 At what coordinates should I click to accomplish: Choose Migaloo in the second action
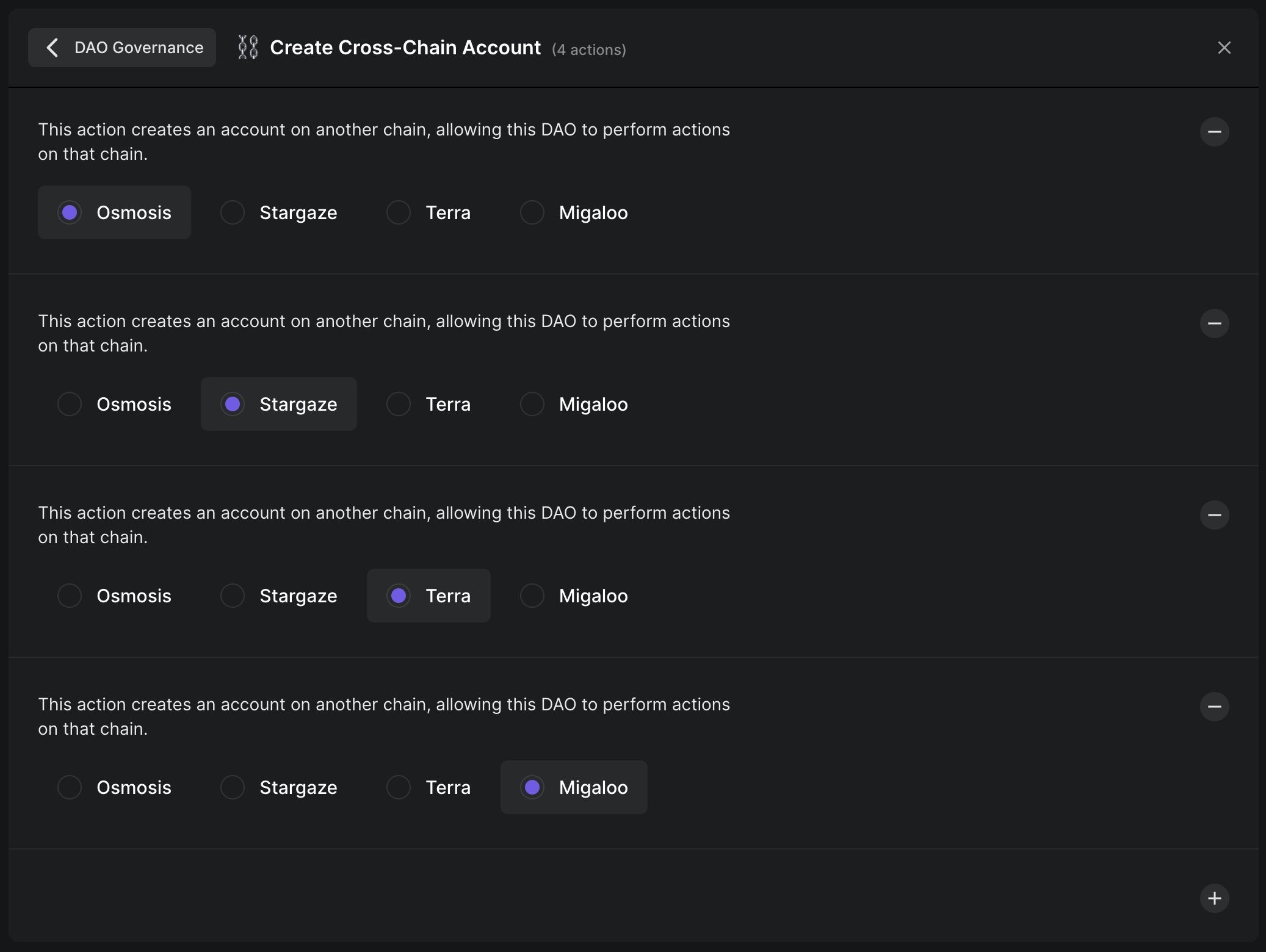[574, 405]
